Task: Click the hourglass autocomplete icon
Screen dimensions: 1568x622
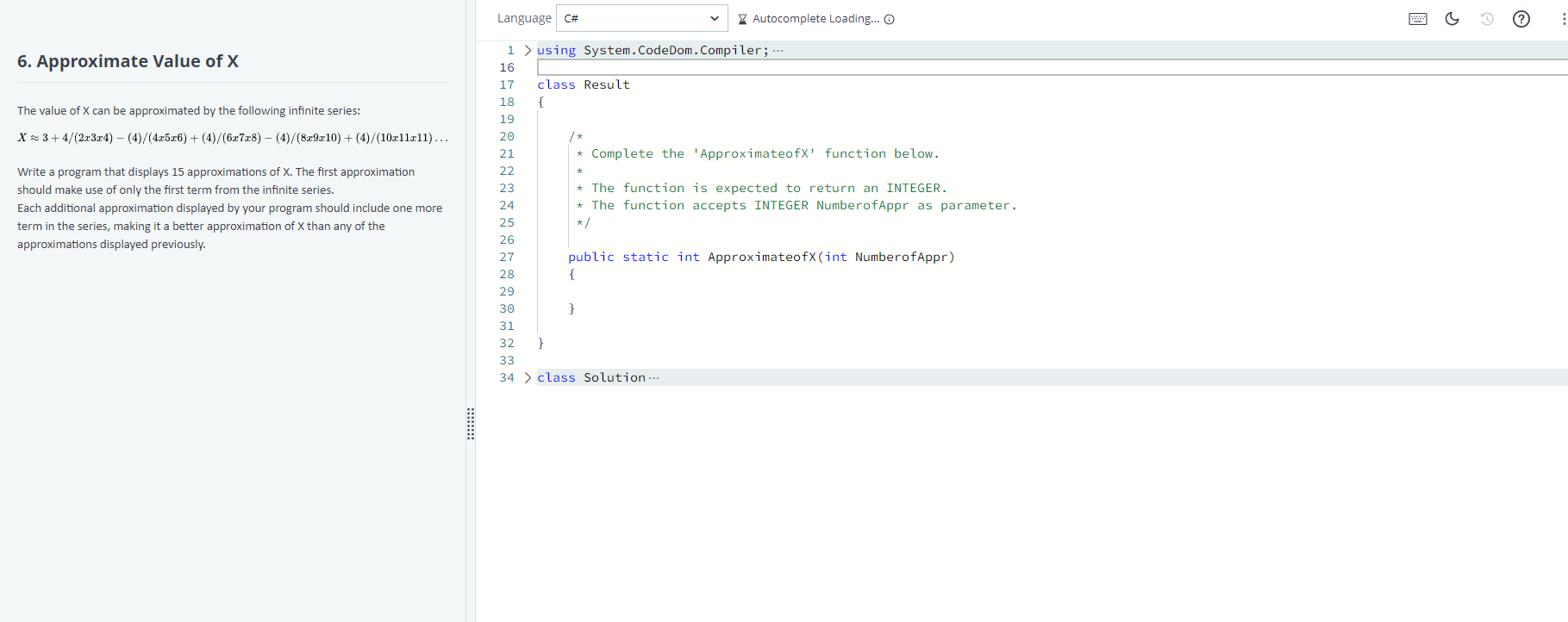Action: click(x=742, y=19)
